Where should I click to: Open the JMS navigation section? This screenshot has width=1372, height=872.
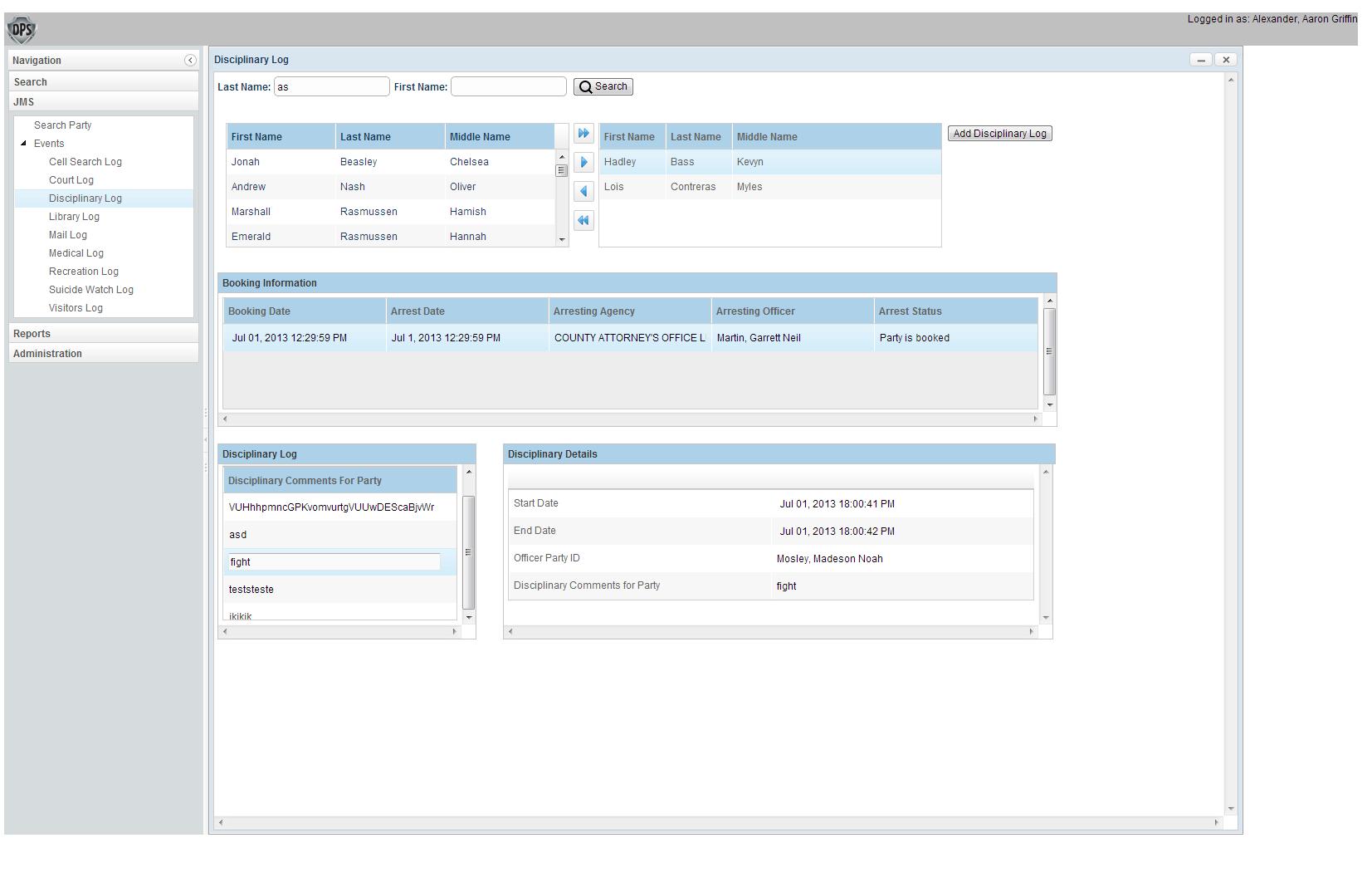[x=104, y=101]
